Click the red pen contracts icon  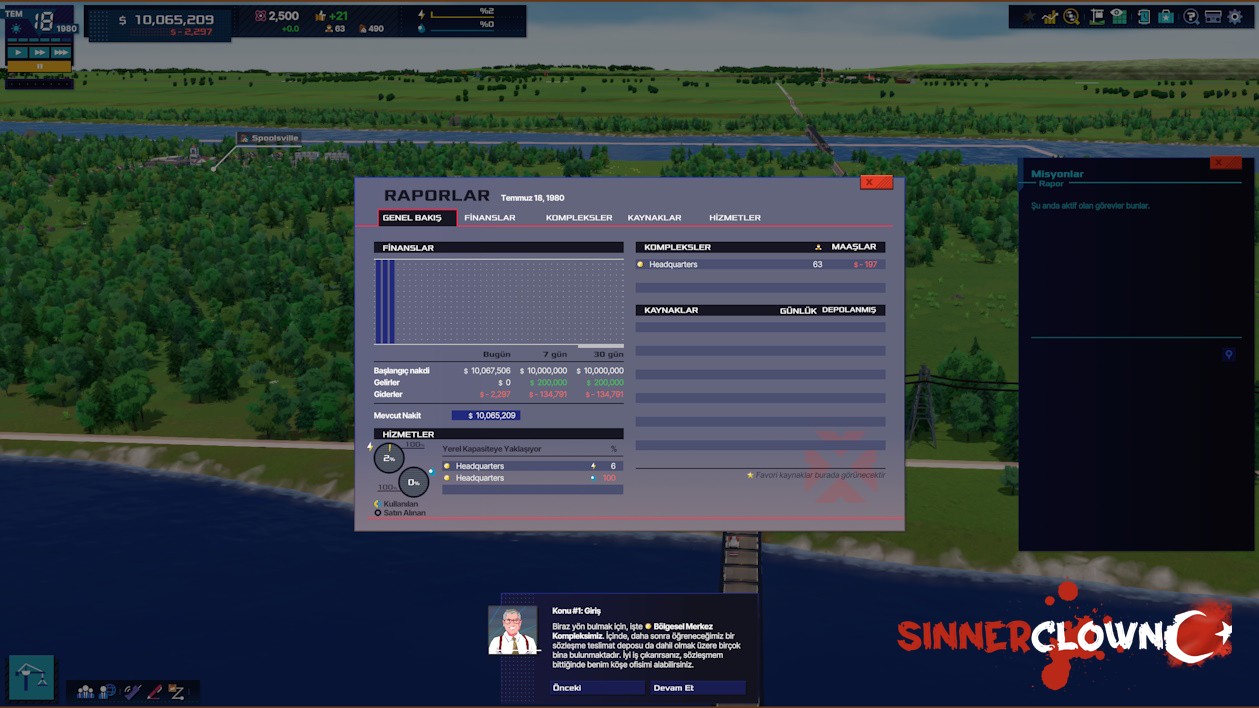coord(154,692)
